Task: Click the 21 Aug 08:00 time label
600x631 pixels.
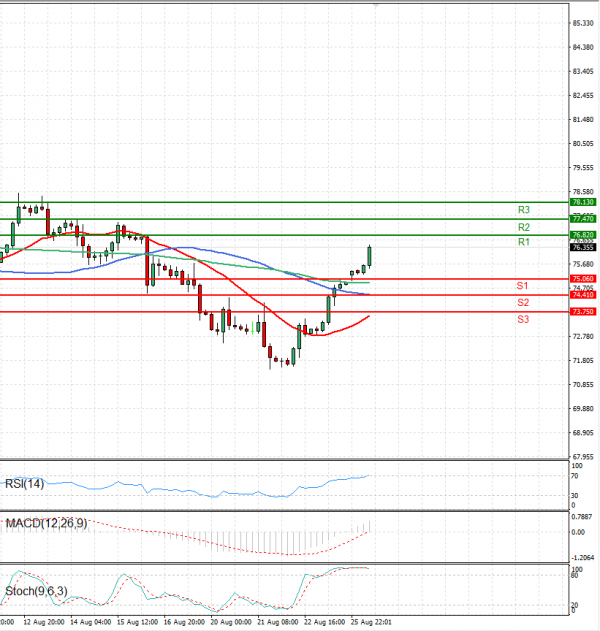Action: [x=278, y=622]
